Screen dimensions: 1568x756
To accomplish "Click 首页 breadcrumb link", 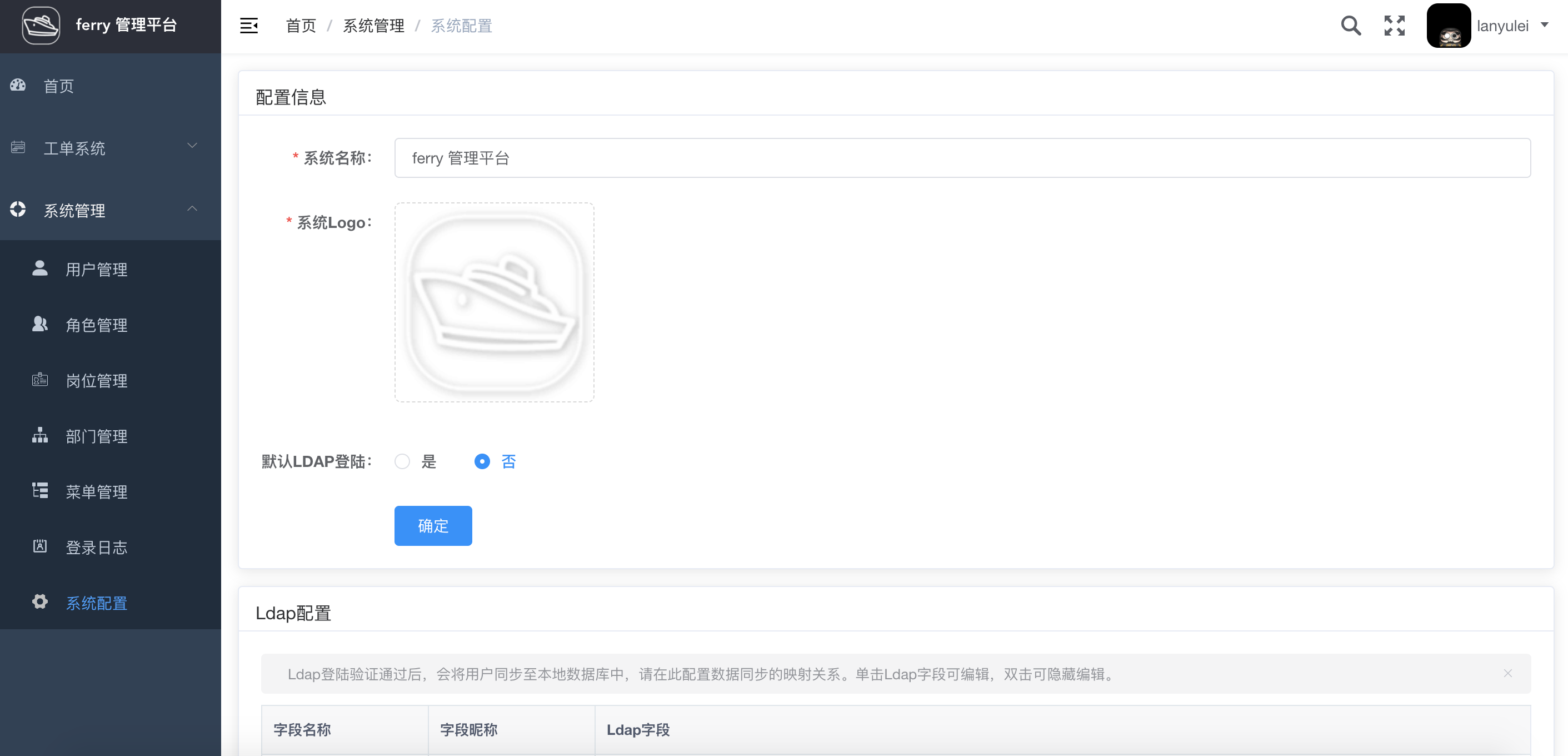I will pyautogui.click(x=301, y=26).
